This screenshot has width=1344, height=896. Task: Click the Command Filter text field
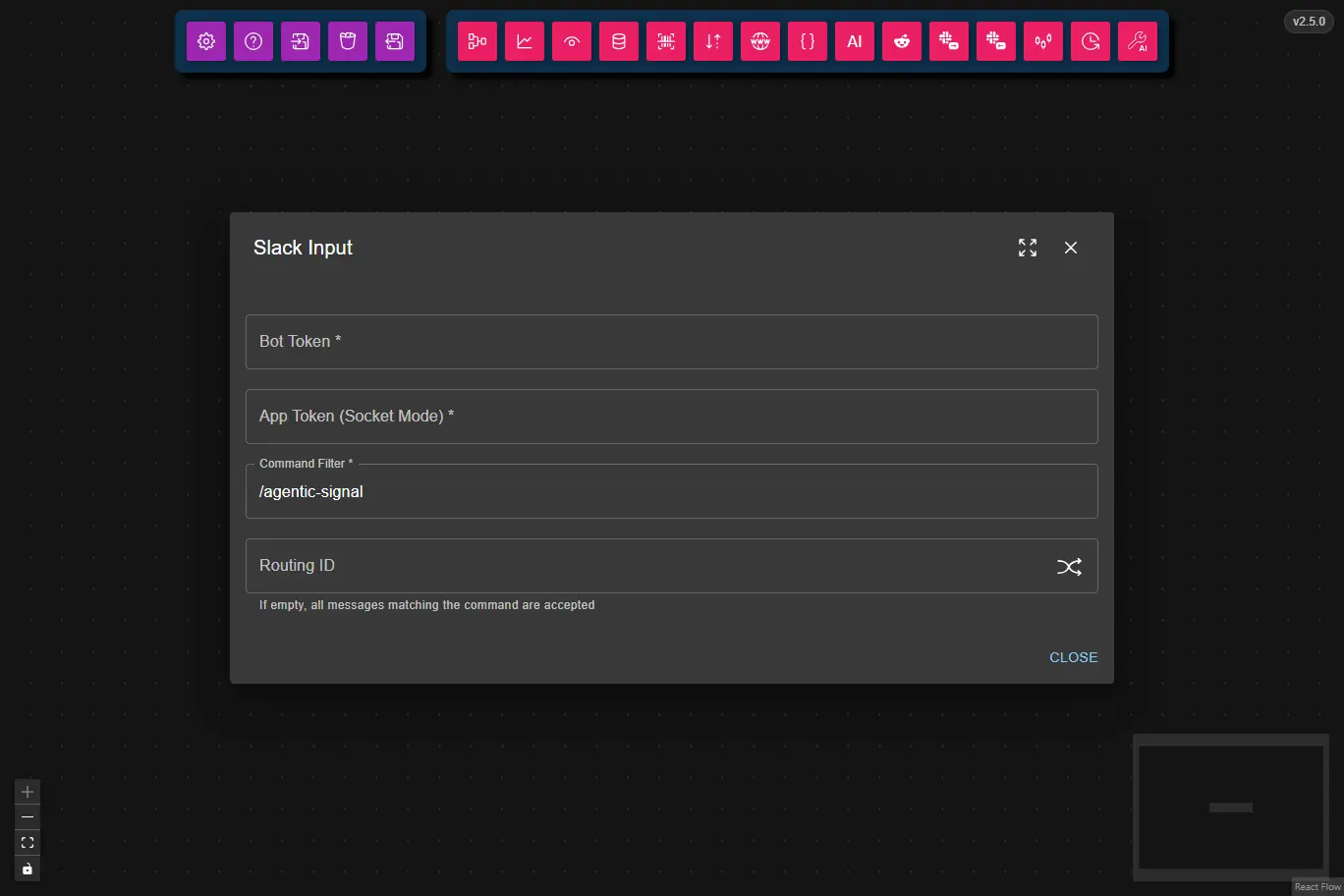671,492
